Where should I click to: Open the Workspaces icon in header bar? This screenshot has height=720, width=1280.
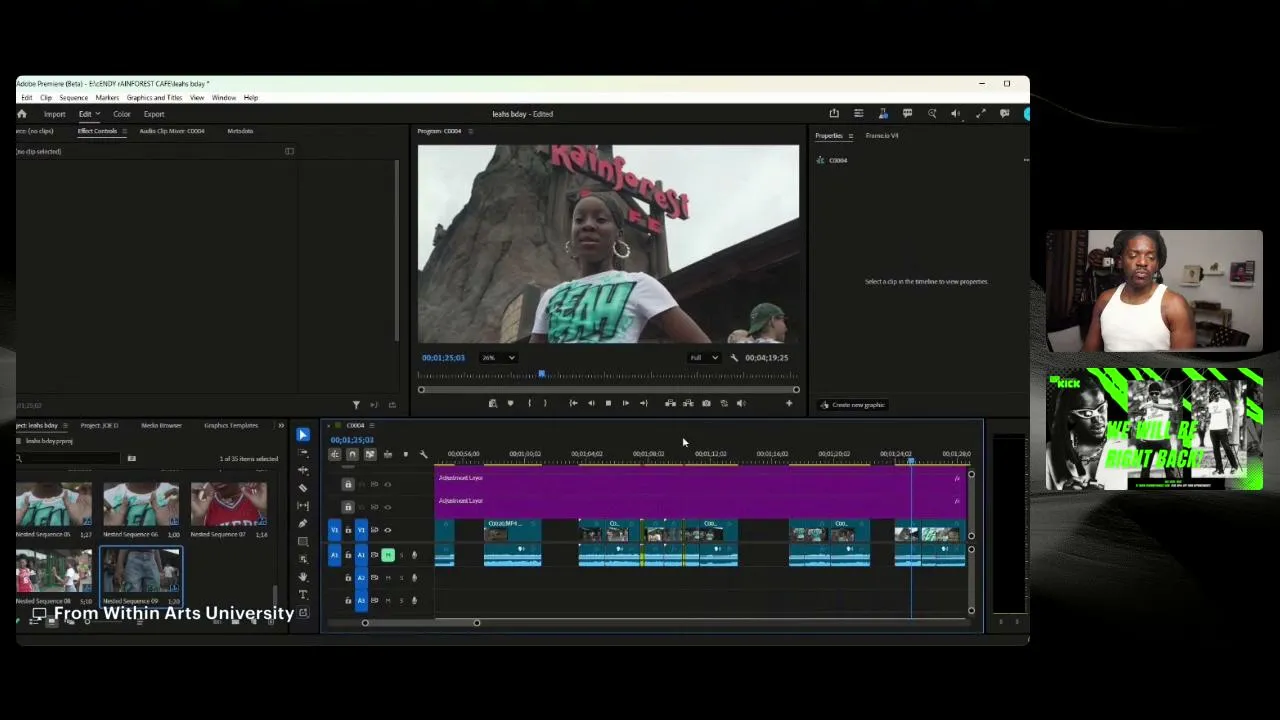pos(858,114)
